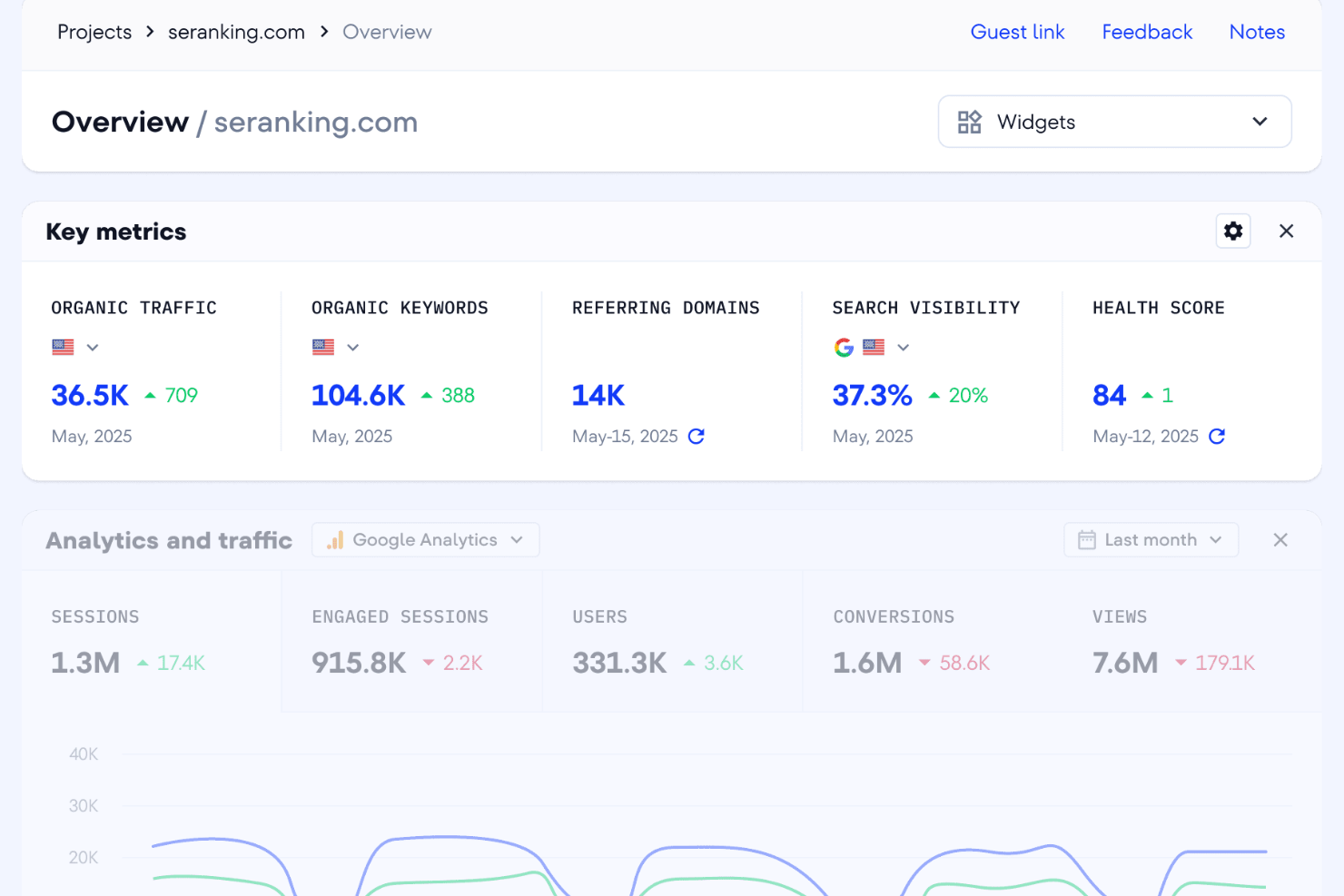1344x896 pixels.
Task: Refresh the Health Score data
Action: click(x=1217, y=437)
